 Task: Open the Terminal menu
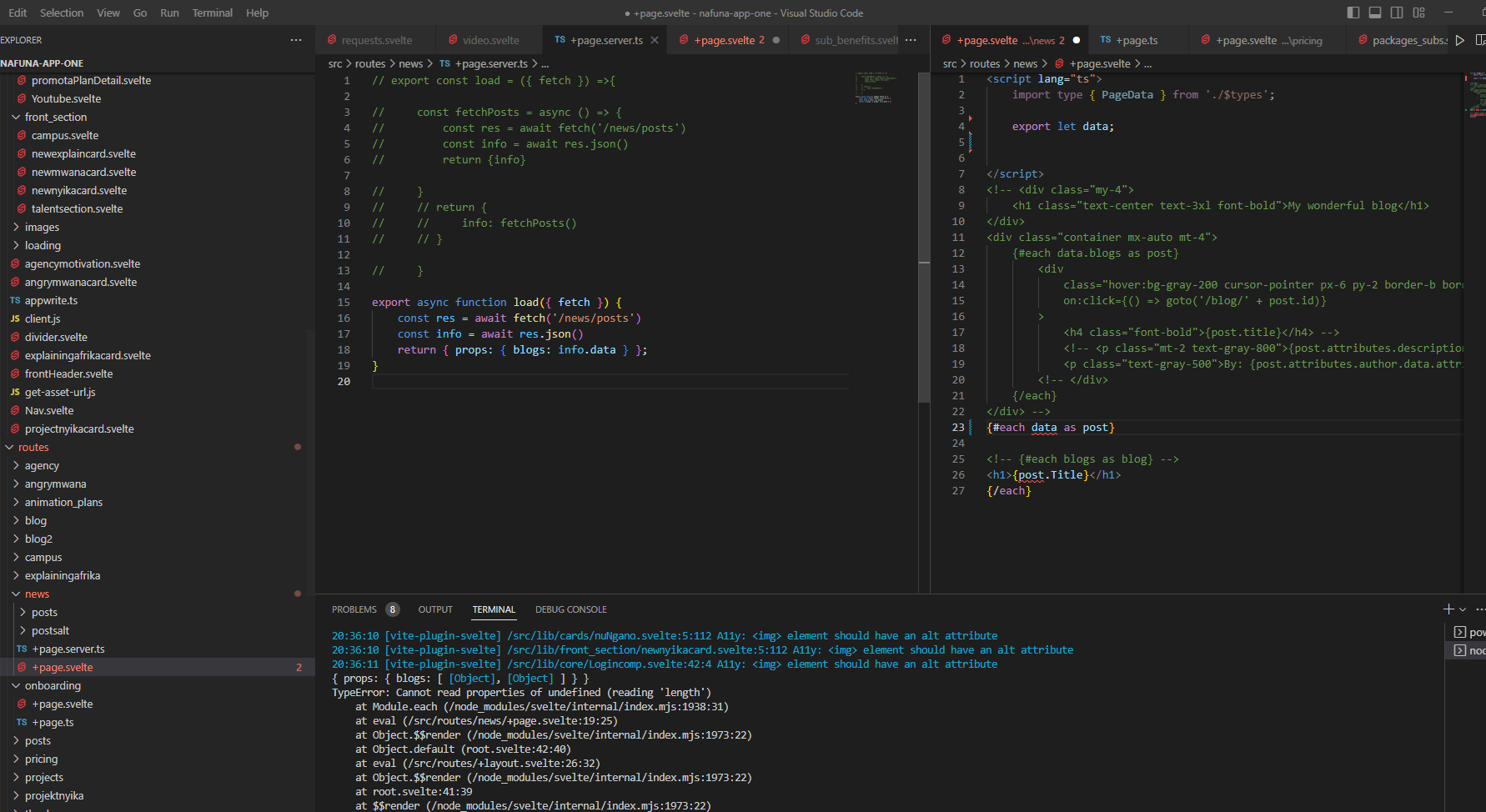pyautogui.click(x=213, y=13)
